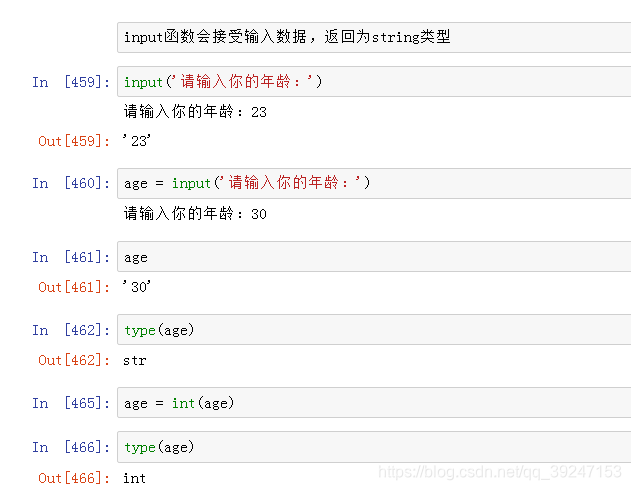Select the Out[459] result '23'
The width and height of the screenshot is (631, 490).
(x=137, y=141)
